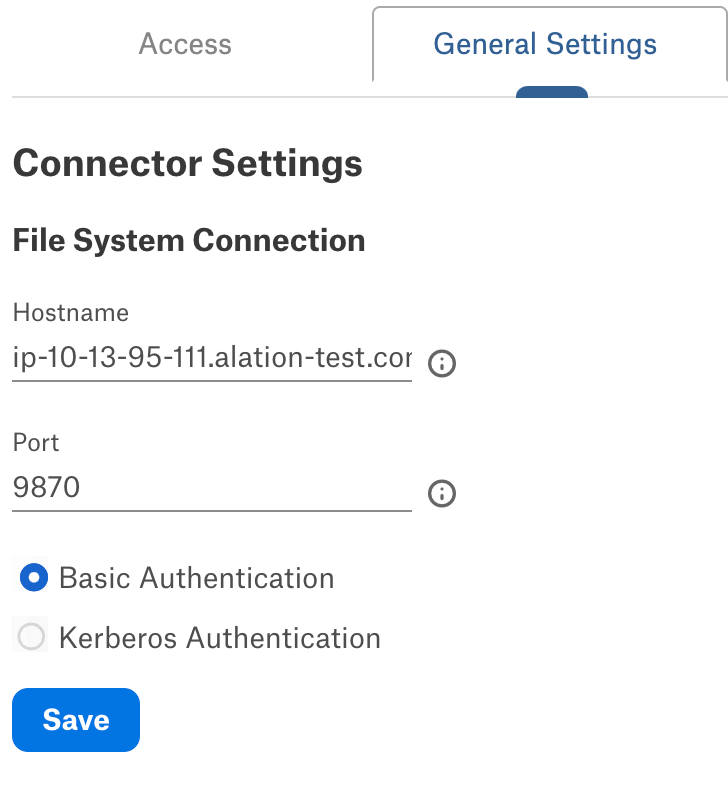Click the Connector Settings heading
The height and width of the screenshot is (798, 728).
click(187, 163)
